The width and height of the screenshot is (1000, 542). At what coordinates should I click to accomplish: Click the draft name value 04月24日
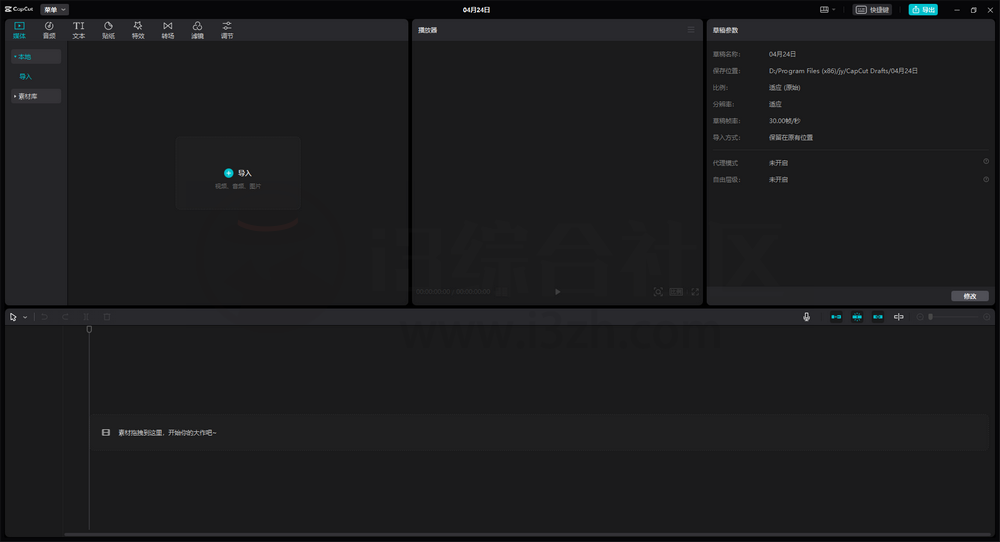tap(783, 54)
